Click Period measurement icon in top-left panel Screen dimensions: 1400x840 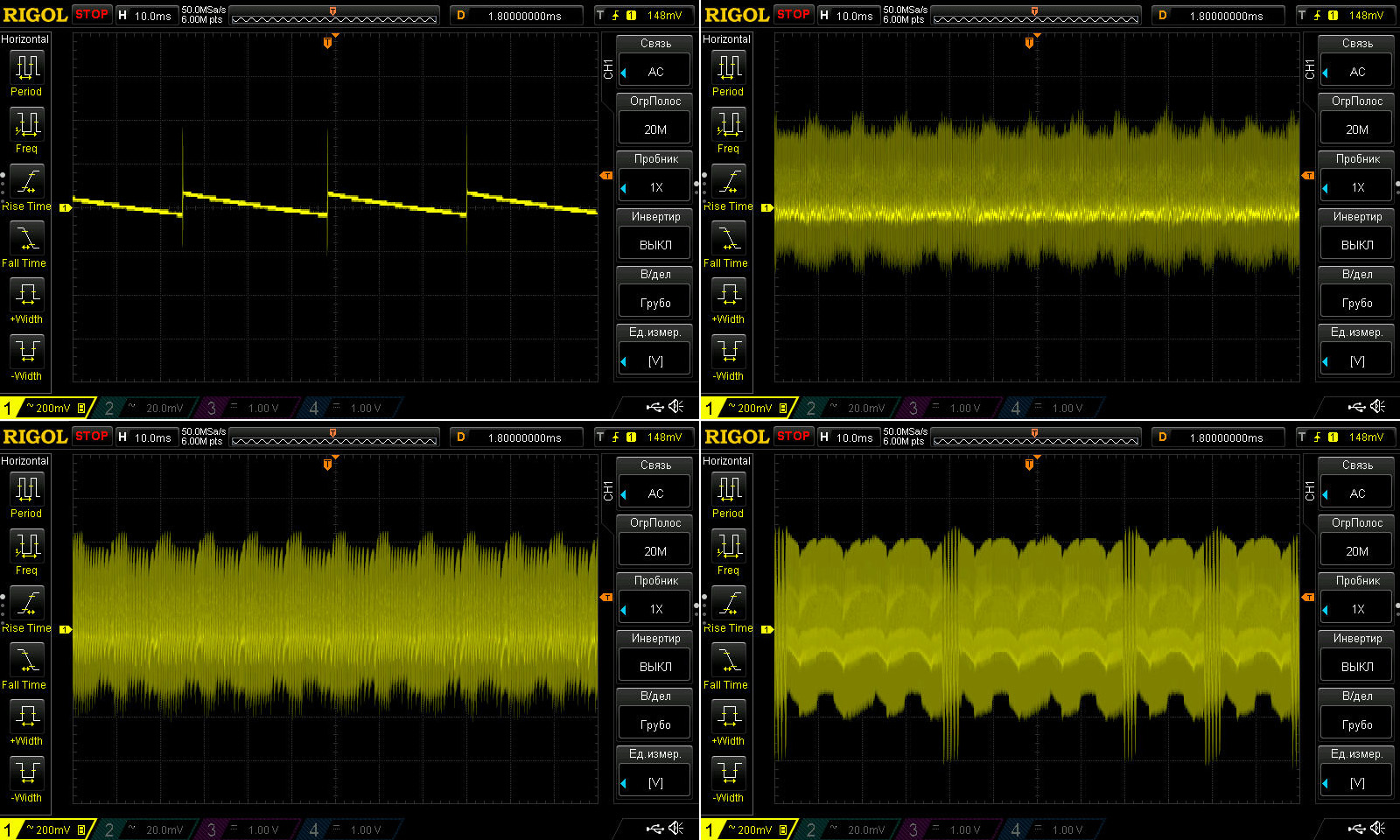click(x=27, y=67)
